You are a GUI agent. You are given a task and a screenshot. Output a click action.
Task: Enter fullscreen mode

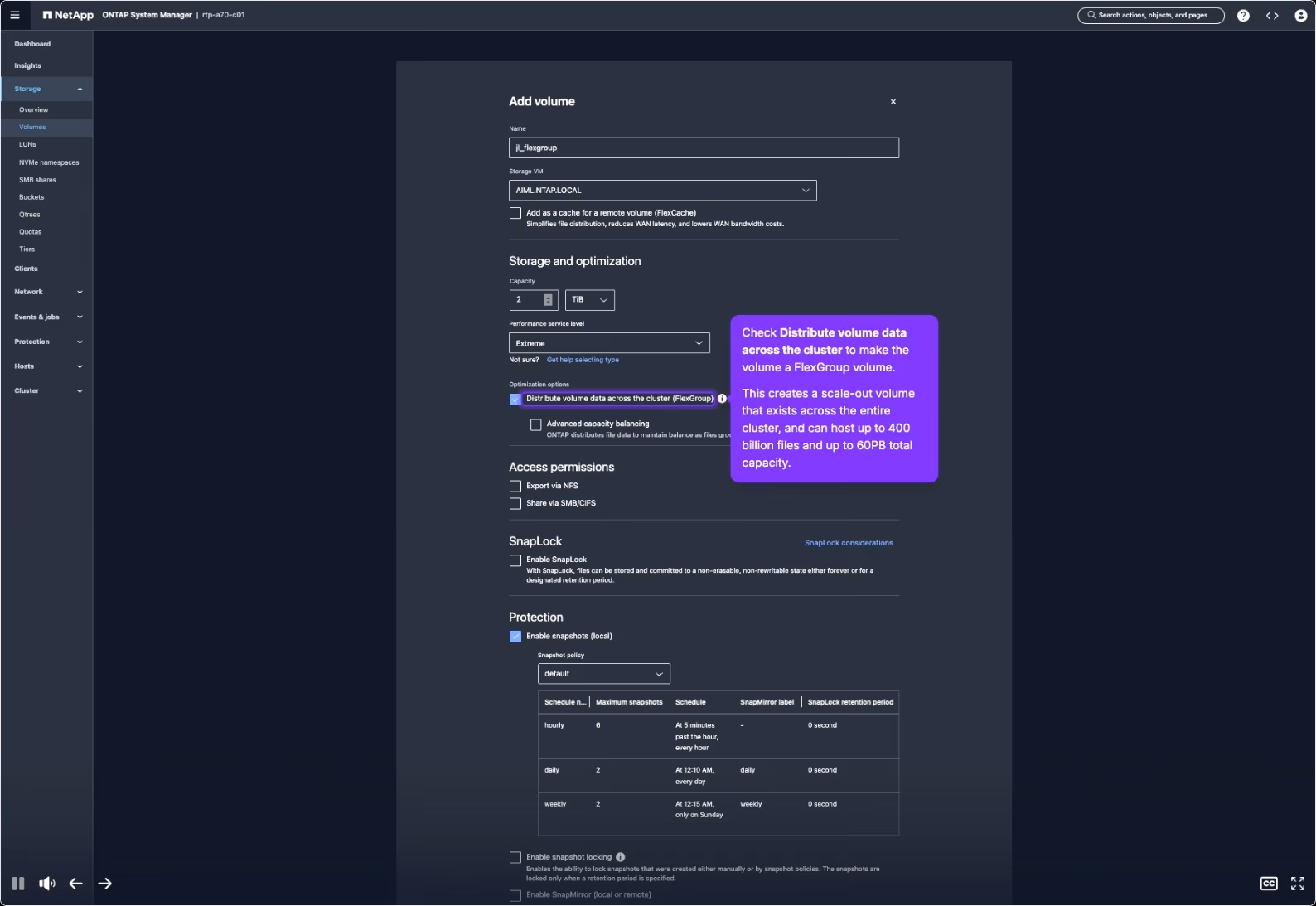click(1298, 884)
